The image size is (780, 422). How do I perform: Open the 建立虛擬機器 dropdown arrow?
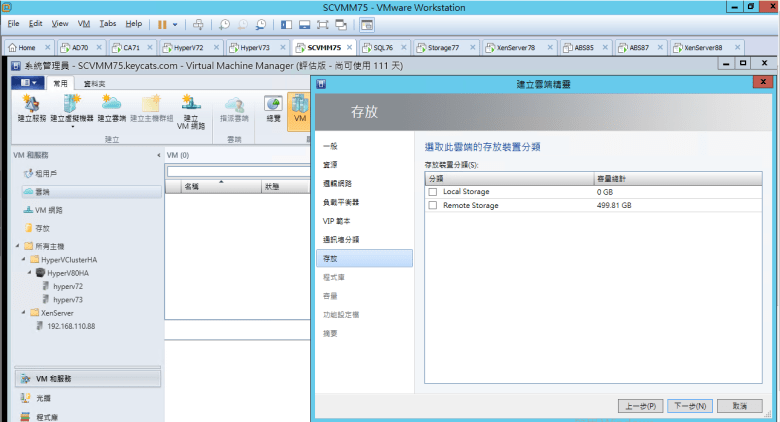pos(72,127)
